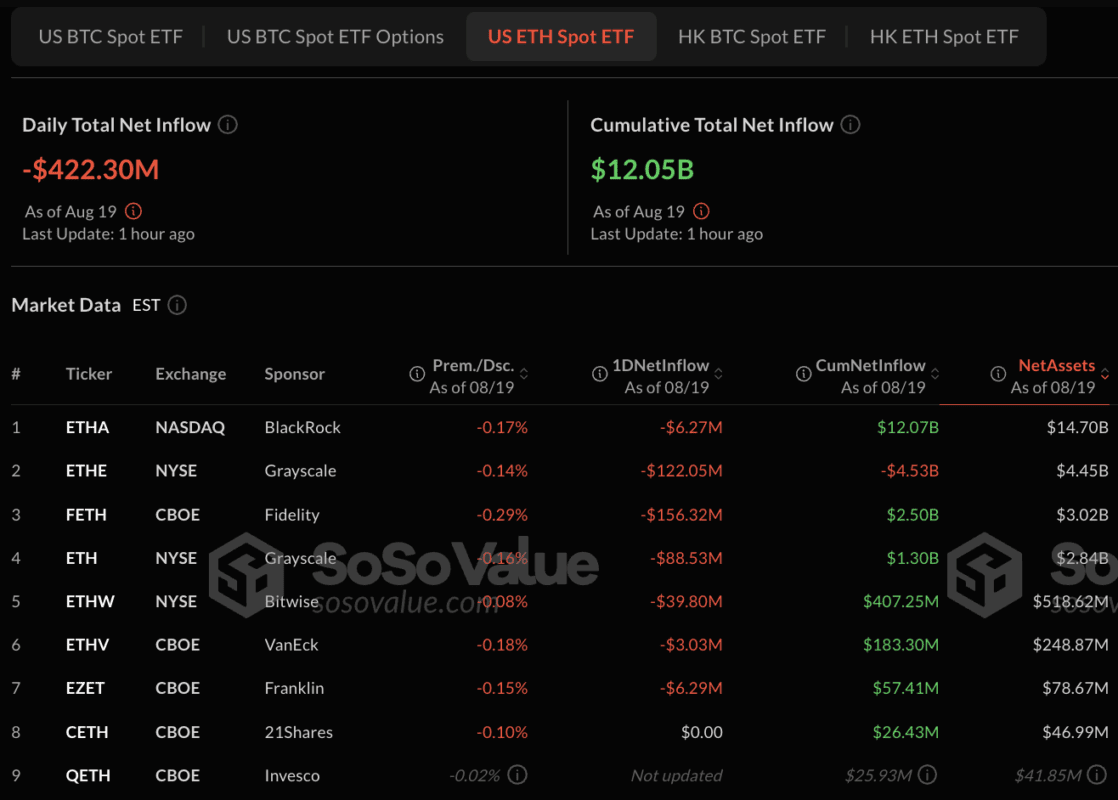
Task: Click QETH's Not updated cell
Action: (677, 775)
